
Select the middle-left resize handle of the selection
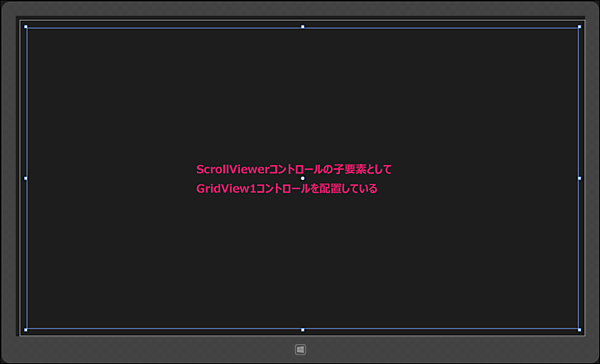point(26,178)
